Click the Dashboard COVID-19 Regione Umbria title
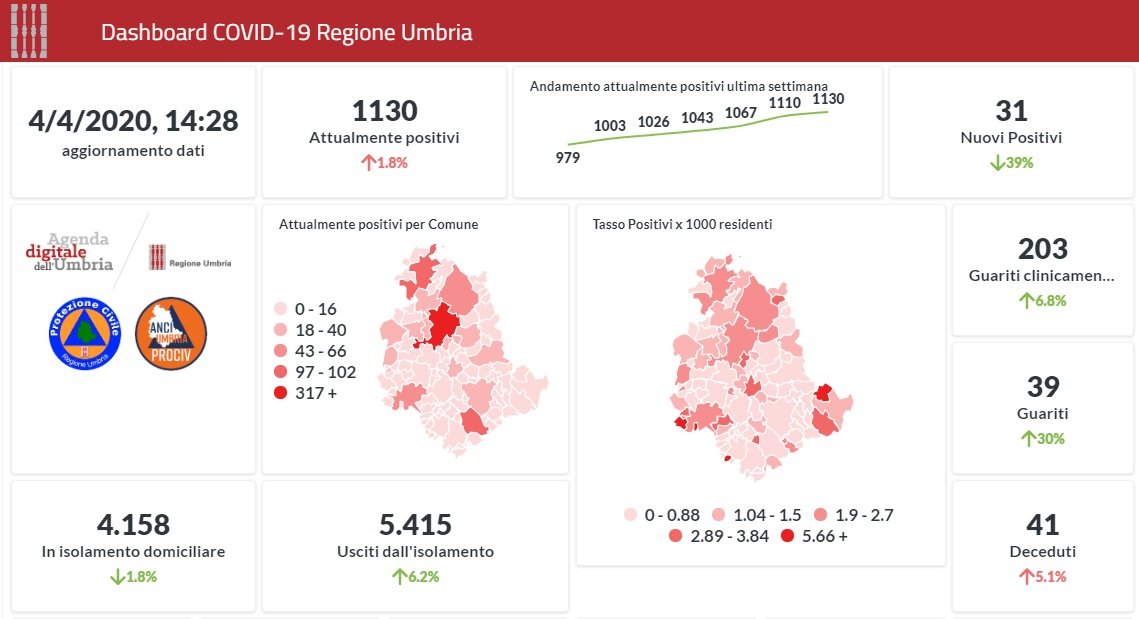Viewport: 1139px width, 619px height. pos(287,32)
